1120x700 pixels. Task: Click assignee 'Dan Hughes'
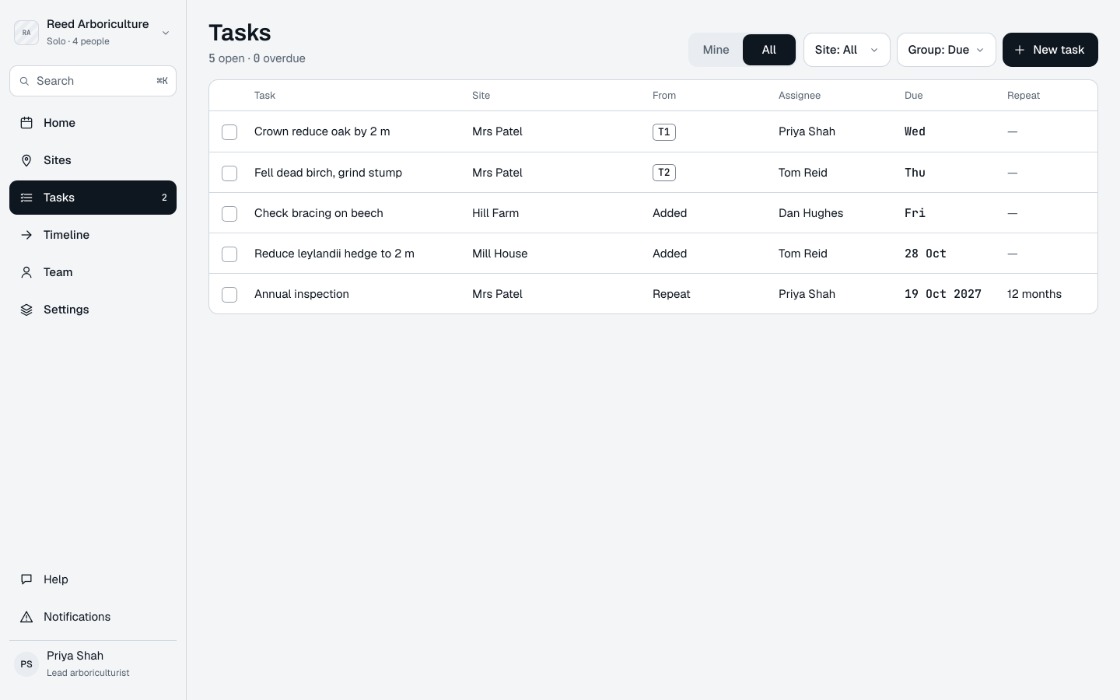(811, 213)
